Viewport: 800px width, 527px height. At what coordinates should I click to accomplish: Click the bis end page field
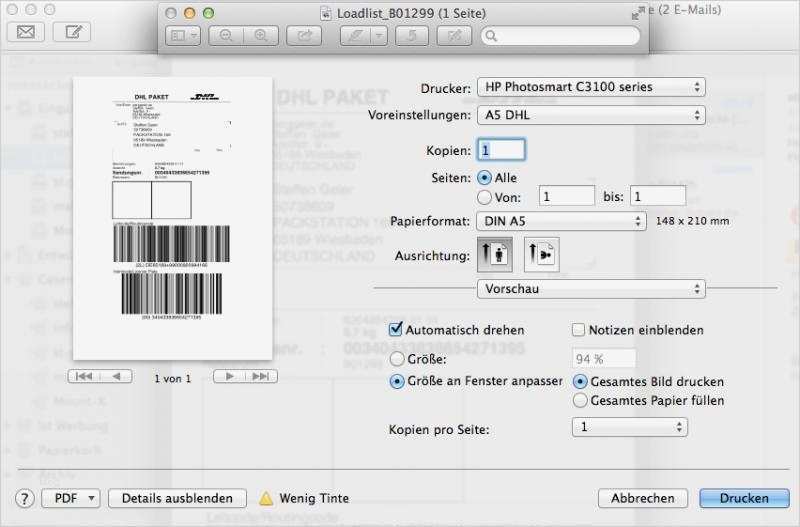coord(658,196)
